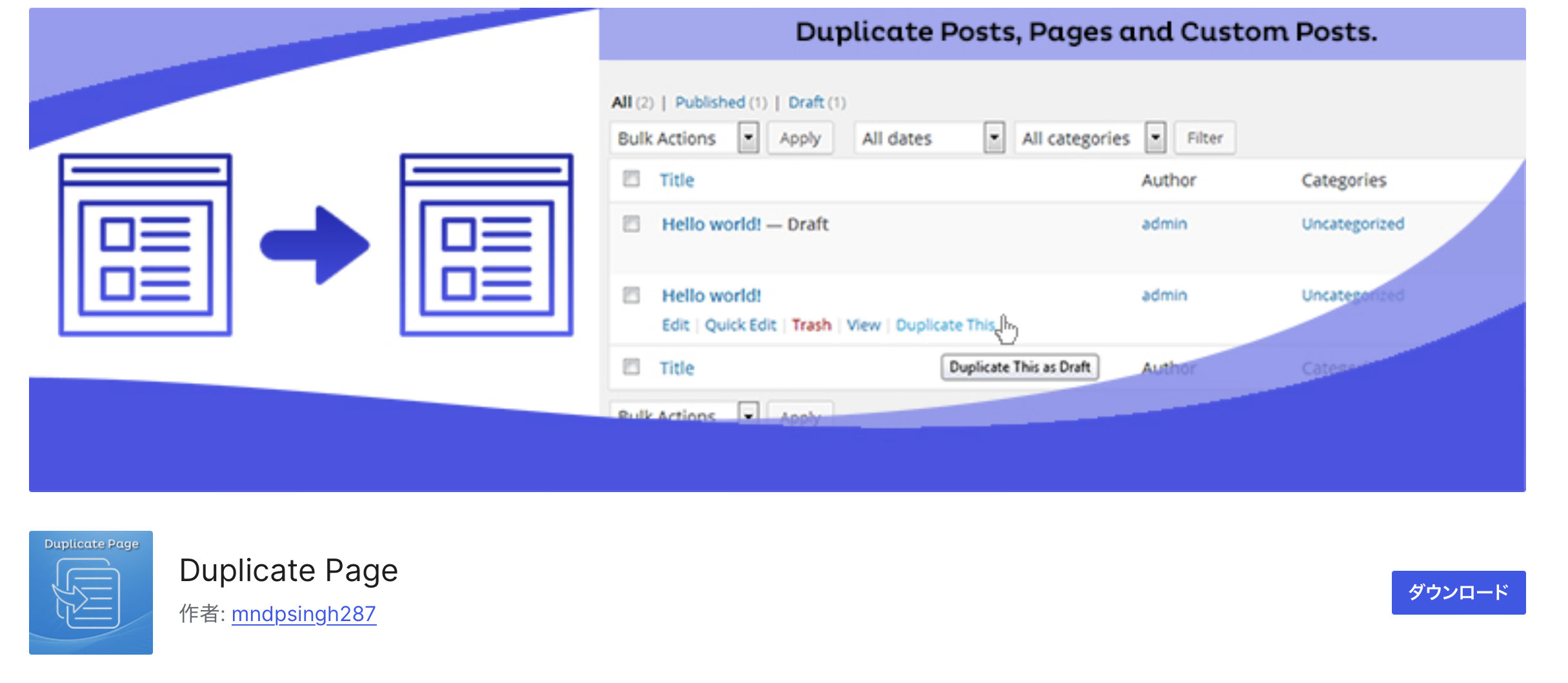Open the All categories dropdown

1091,138
